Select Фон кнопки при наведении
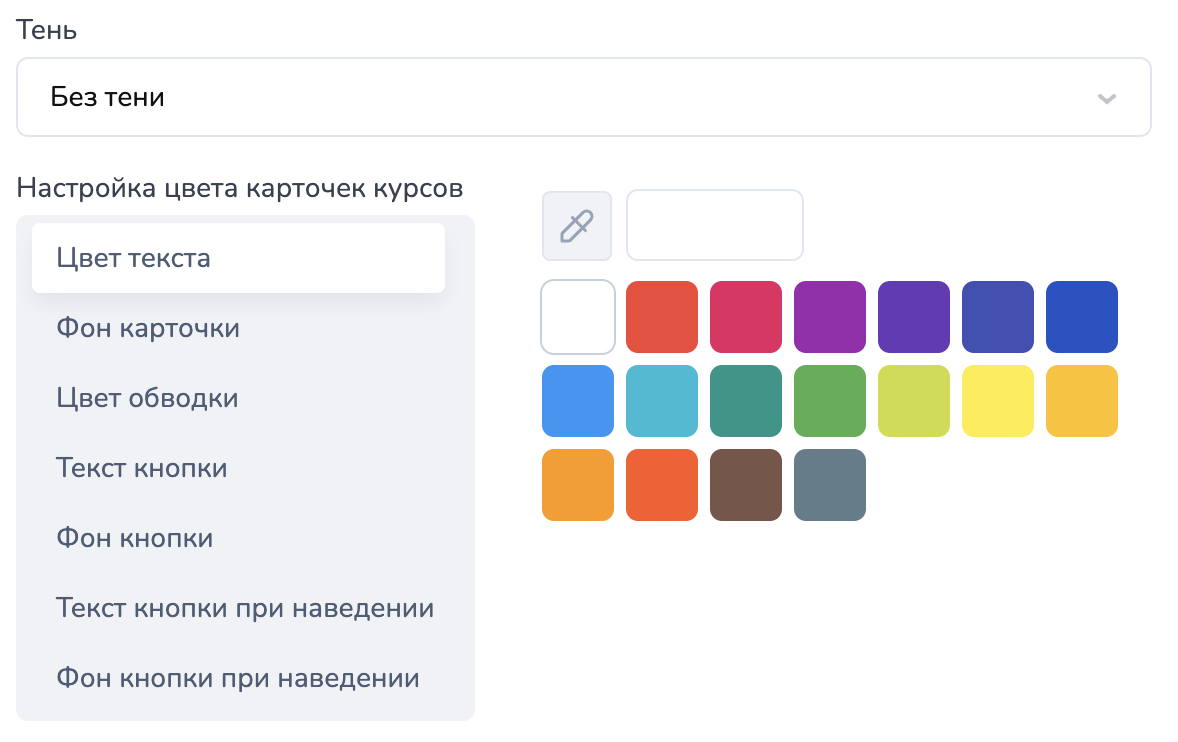1178x742 pixels. pyautogui.click(x=238, y=677)
